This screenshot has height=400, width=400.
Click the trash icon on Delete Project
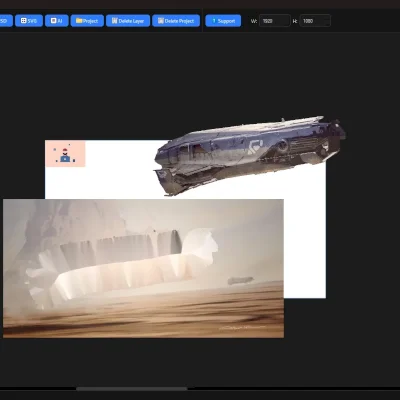(x=161, y=21)
